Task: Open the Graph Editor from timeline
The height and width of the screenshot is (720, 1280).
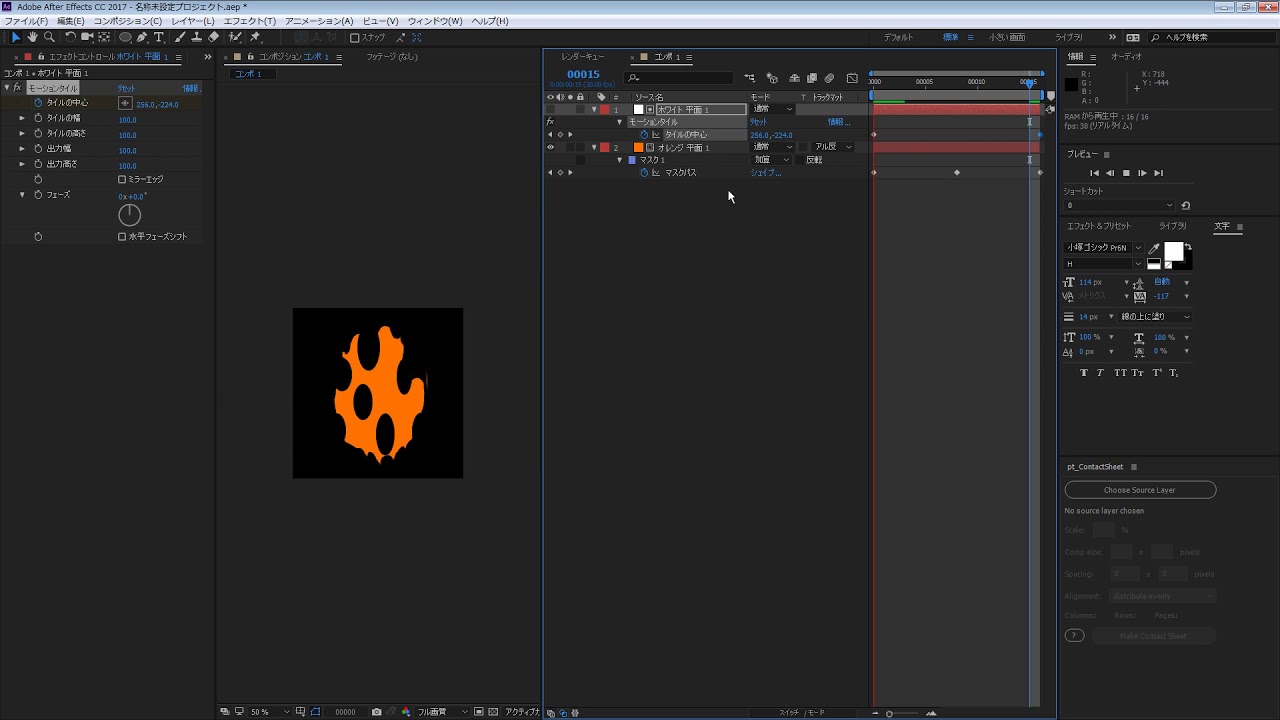Action: coord(852,78)
